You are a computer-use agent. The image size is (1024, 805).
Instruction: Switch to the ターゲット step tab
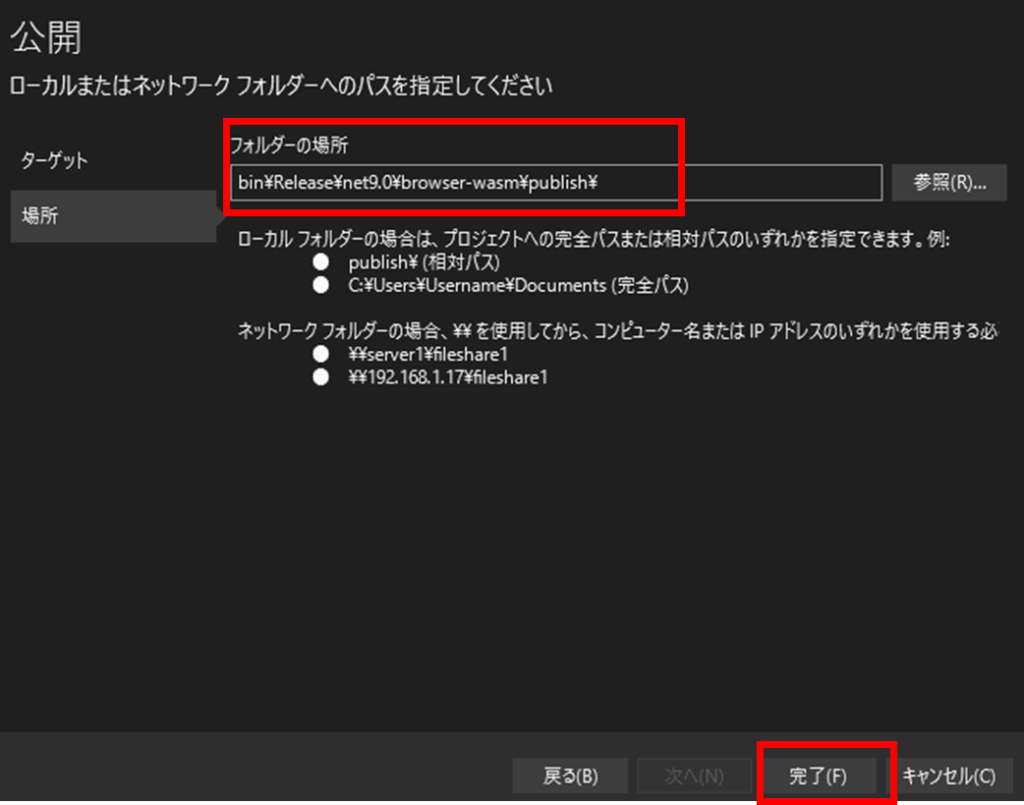click(x=55, y=160)
